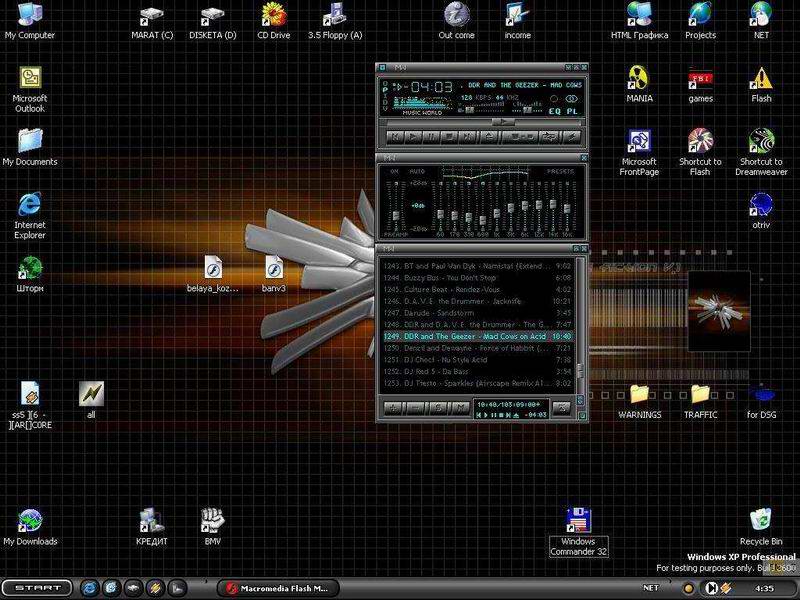Toggle the EQ window button
This screenshot has width=800, height=600.
click(555, 111)
